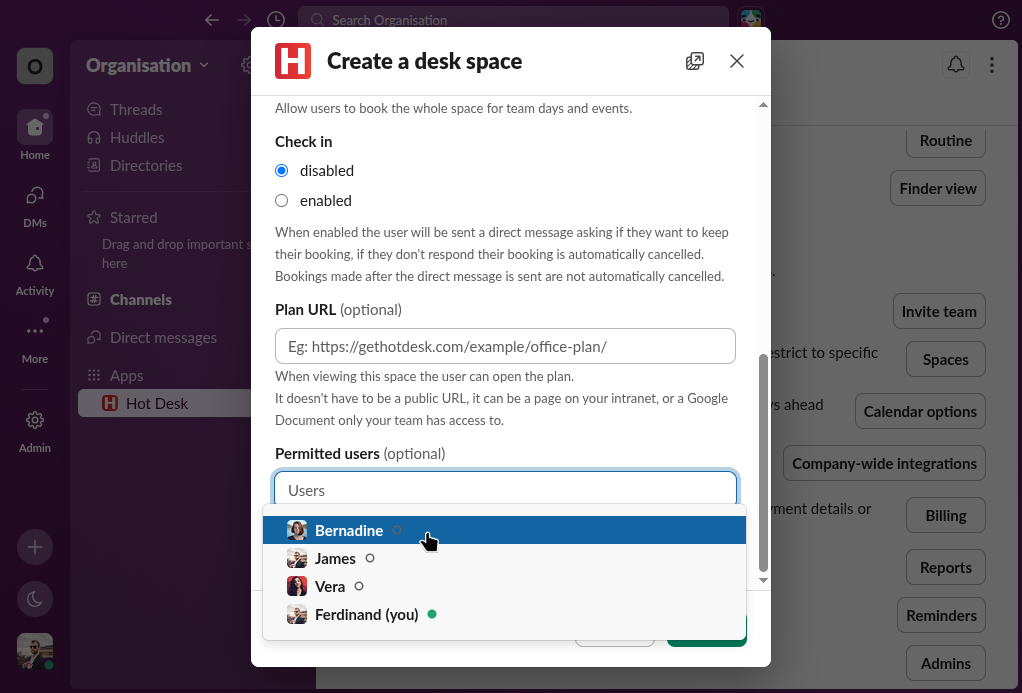Screen dimensions: 1022x693
Task: Click the Hot Desk app logo in dialog header
Action: (293, 61)
